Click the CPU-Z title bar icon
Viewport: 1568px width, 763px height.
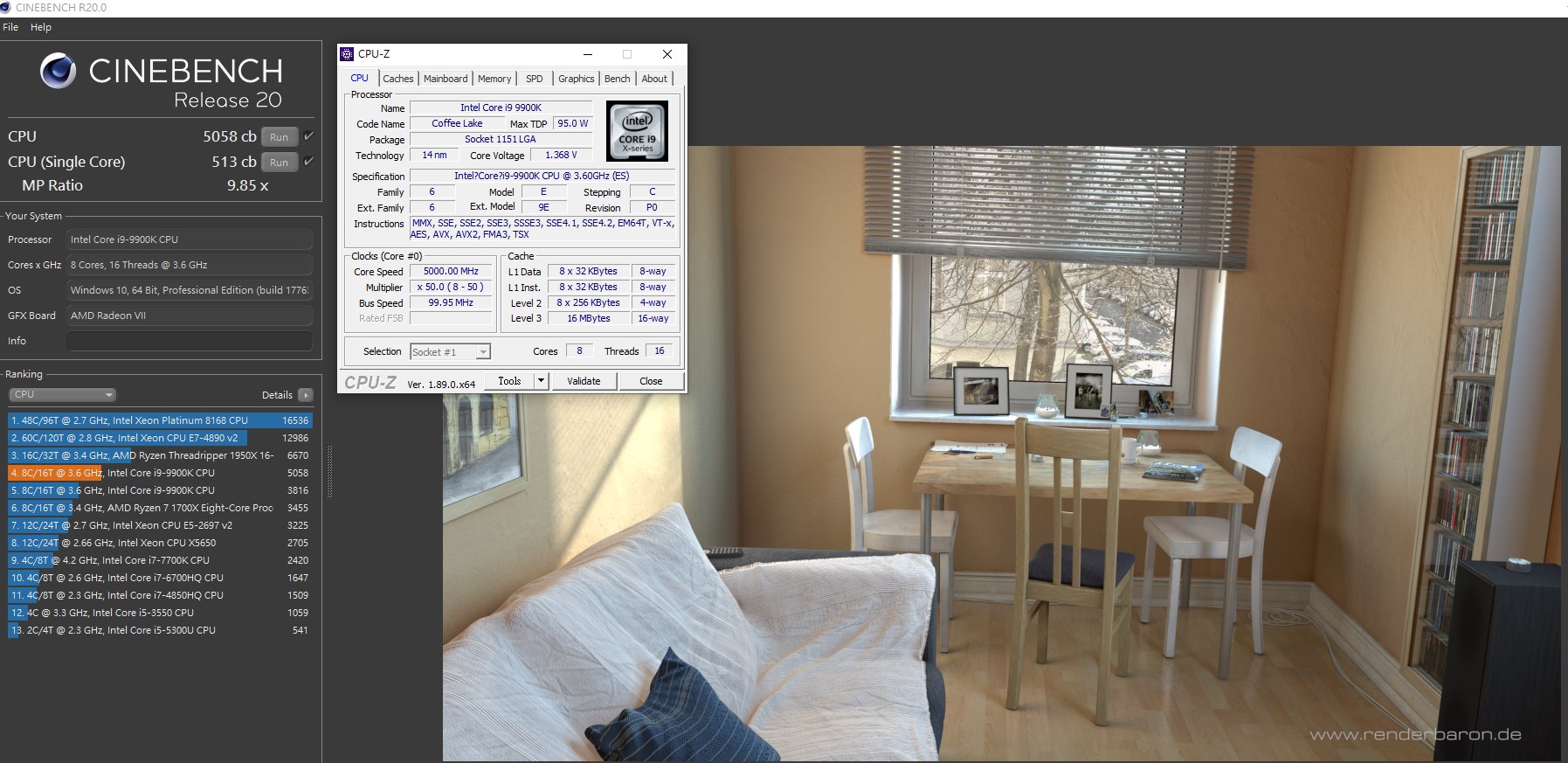[347, 54]
